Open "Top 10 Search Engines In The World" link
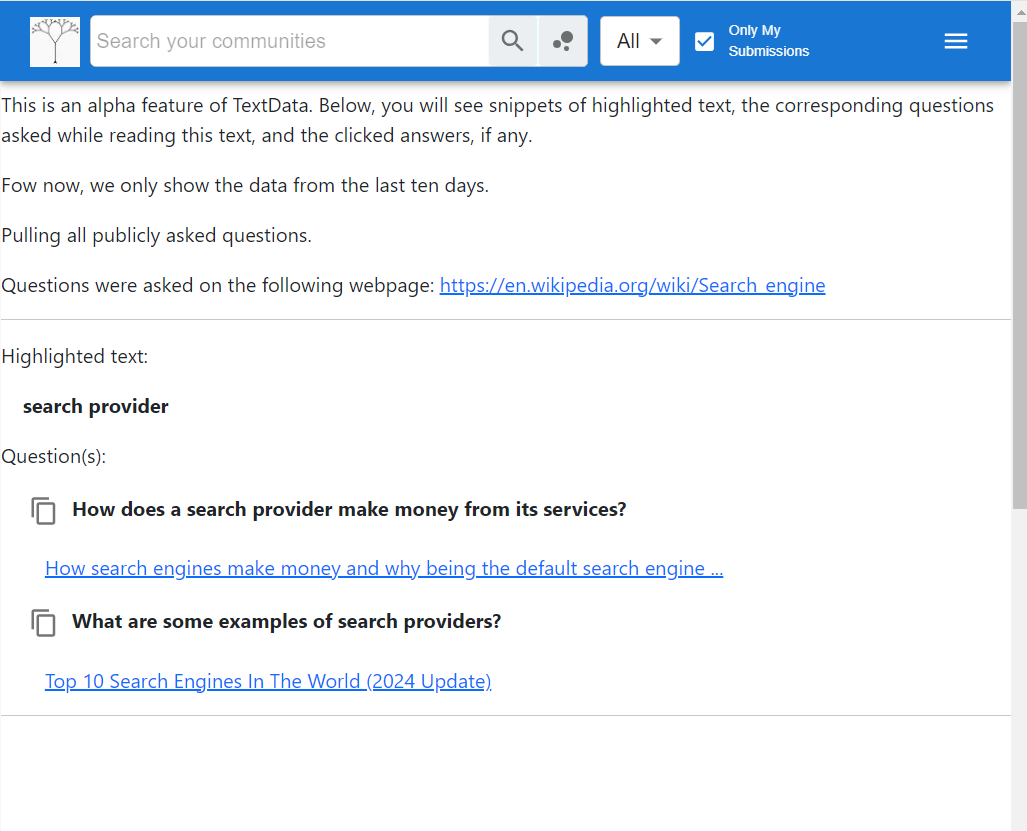This screenshot has height=831, width=1027. pyautogui.click(x=268, y=682)
